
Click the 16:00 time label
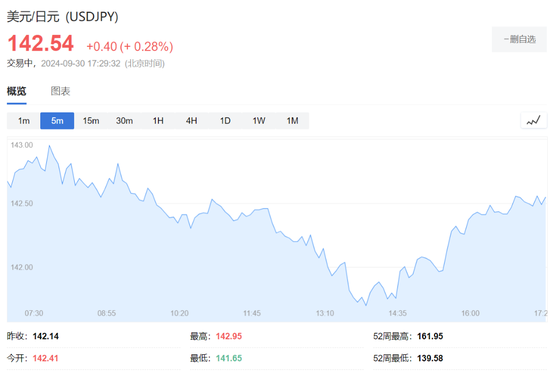pos(470,313)
